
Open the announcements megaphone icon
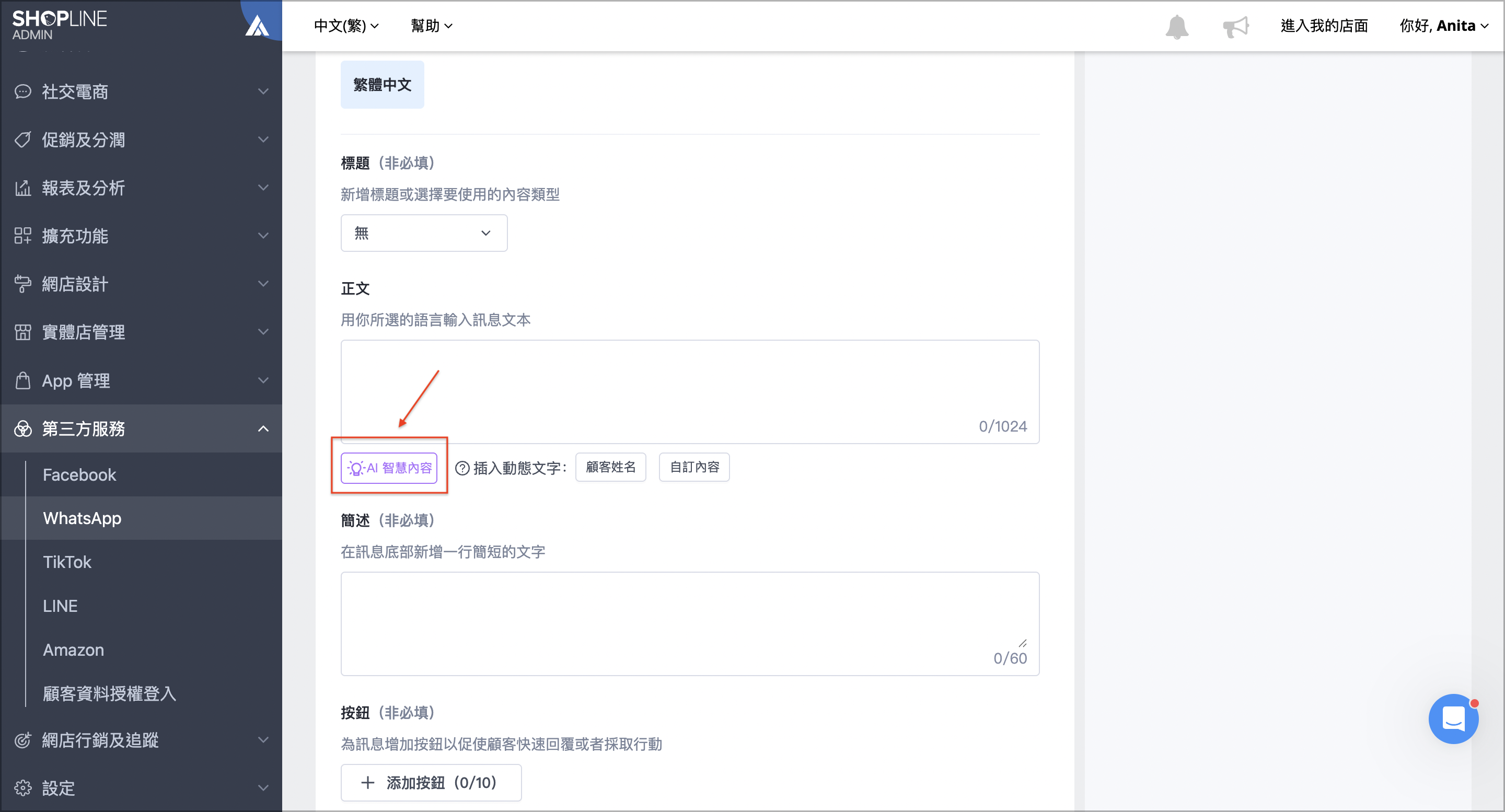[1236, 26]
